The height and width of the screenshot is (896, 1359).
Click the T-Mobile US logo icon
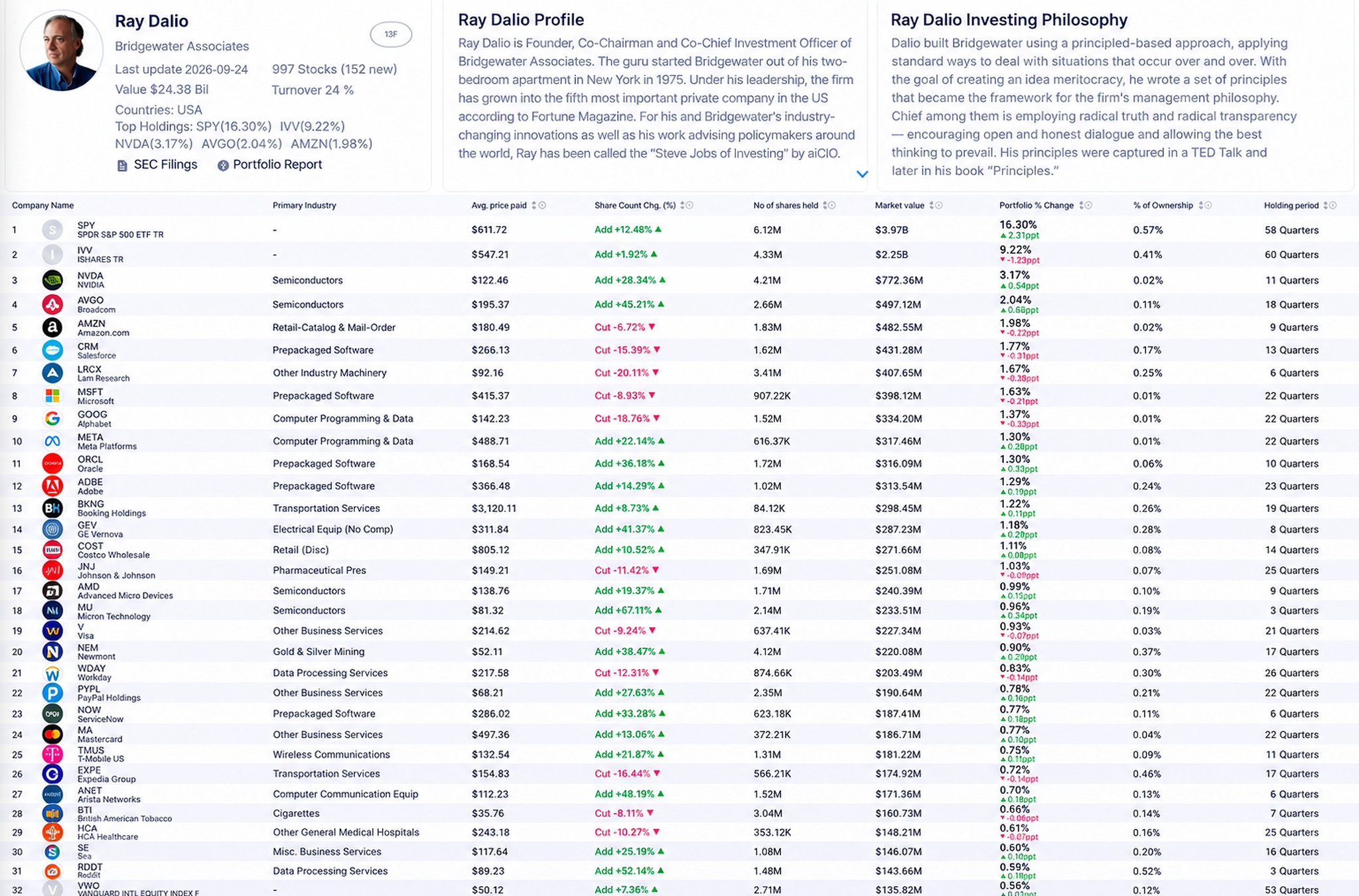coord(52,754)
